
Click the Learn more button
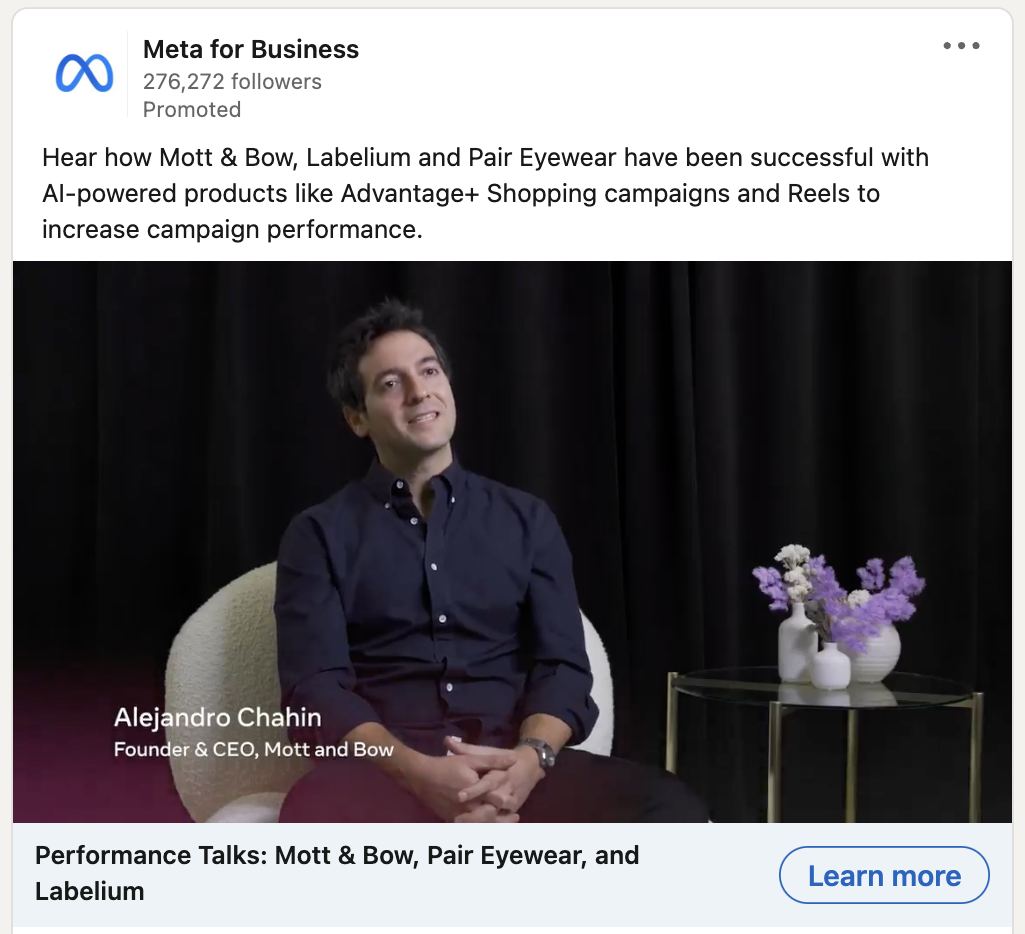(x=884, y=875)
